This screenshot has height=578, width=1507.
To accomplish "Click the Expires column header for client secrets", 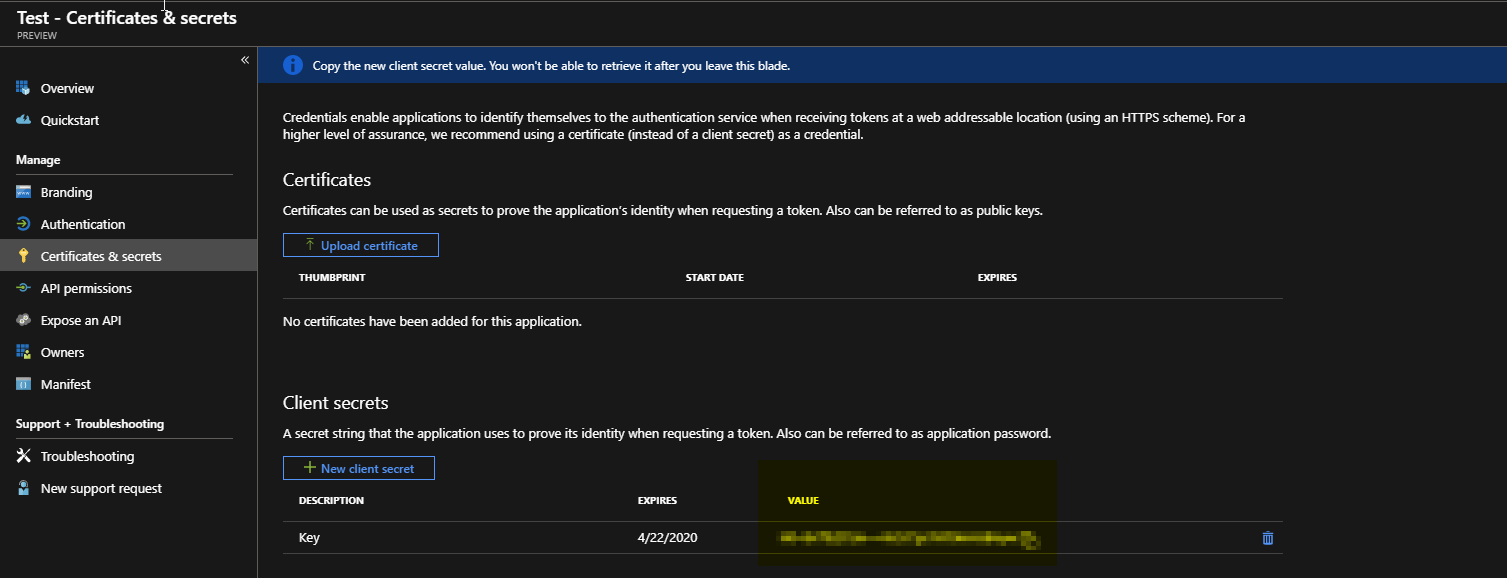I will pyautogui.click(x=657, y=500).
